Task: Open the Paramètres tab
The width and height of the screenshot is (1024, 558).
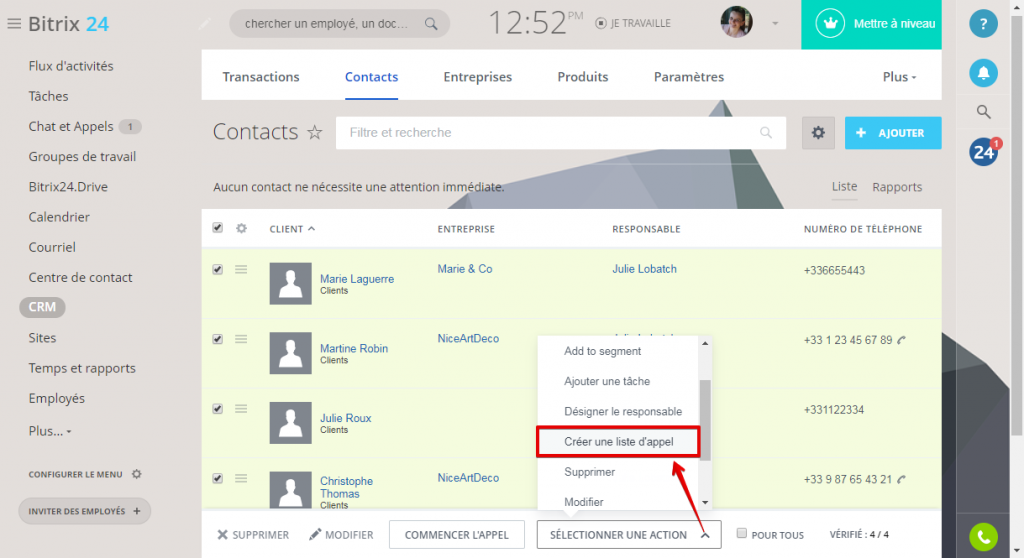Action: 689,77
